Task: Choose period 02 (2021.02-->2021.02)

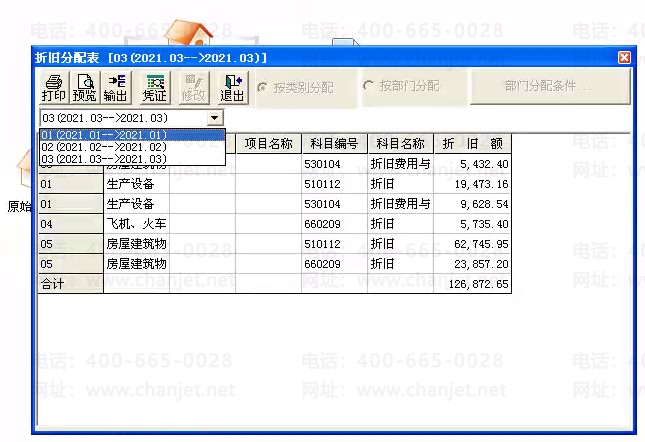Action: click(132, 147)
